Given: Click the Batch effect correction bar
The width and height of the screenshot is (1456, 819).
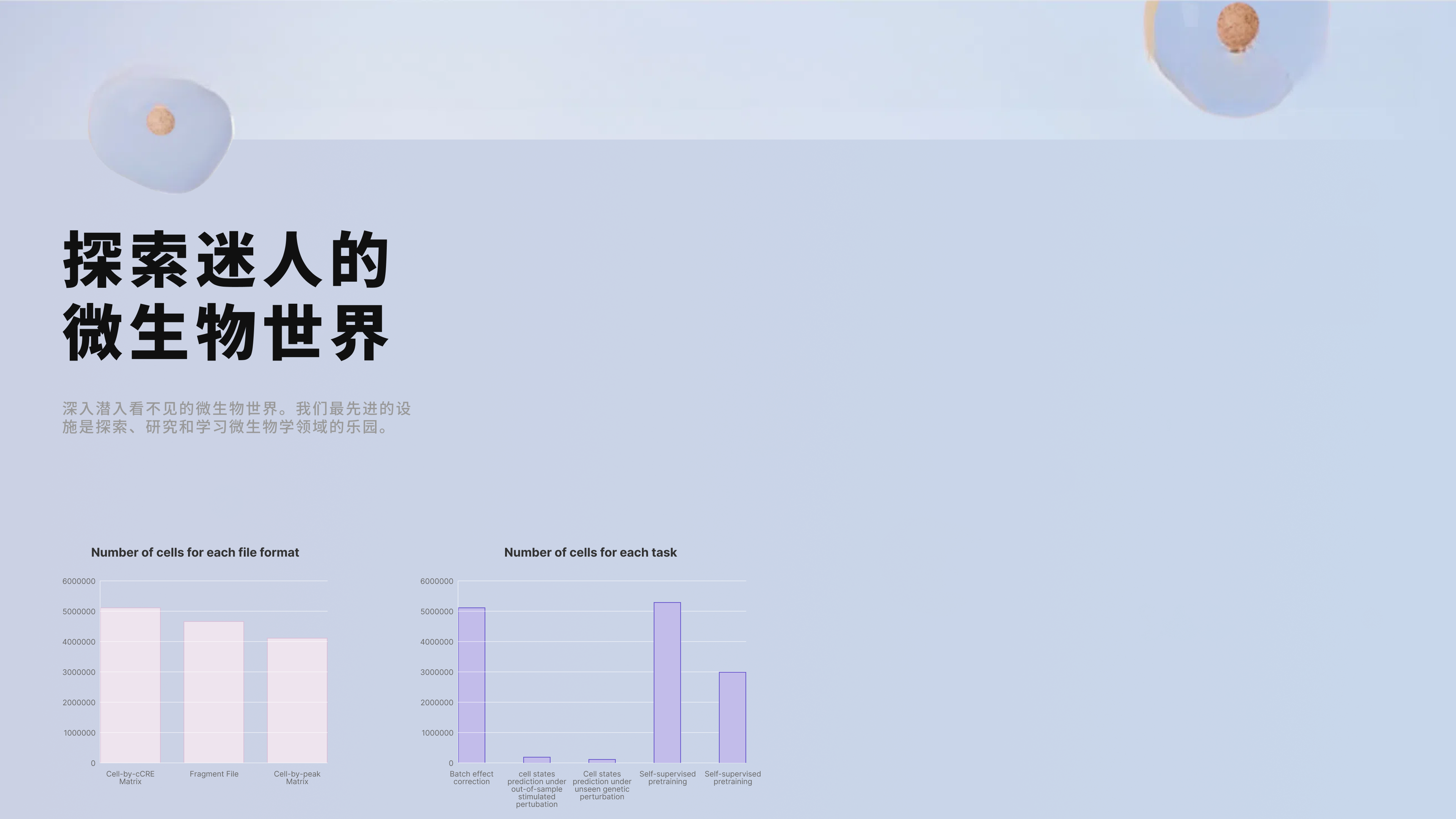Looking at the screenshot, I should click(471, 686).
